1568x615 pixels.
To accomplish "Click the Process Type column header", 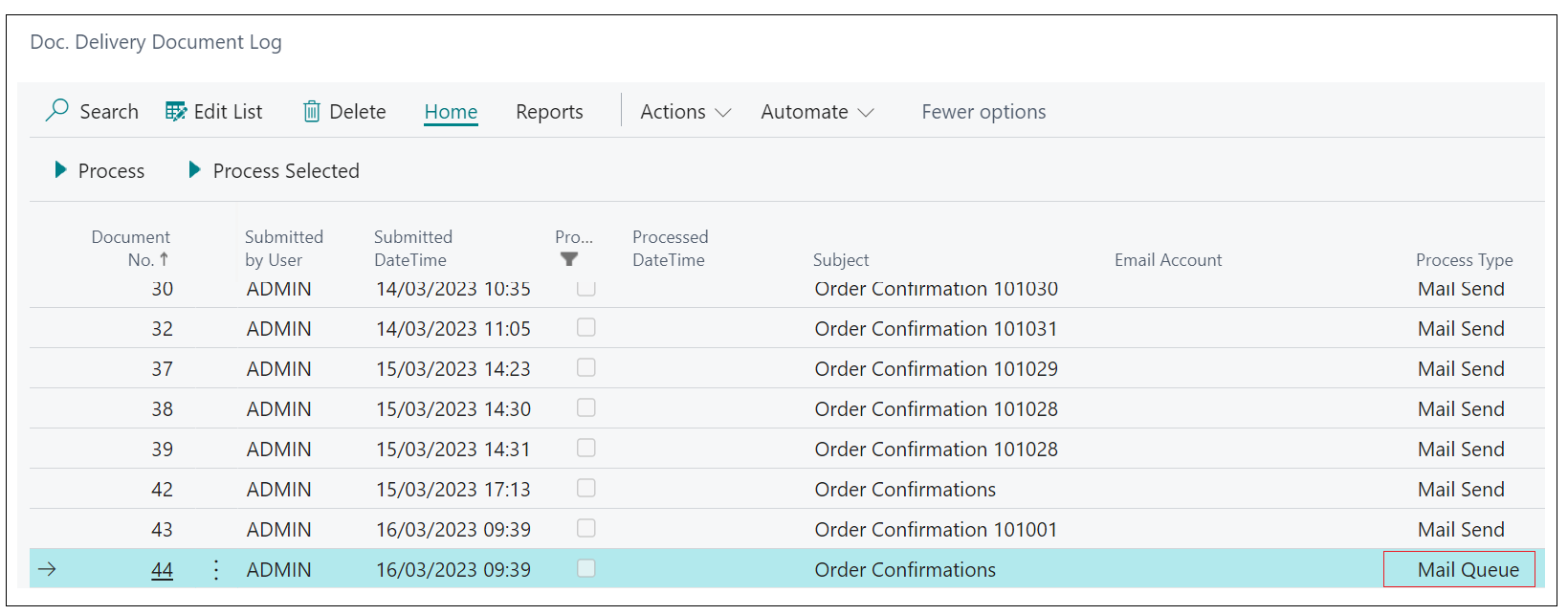I will [x=1465, y=260].
